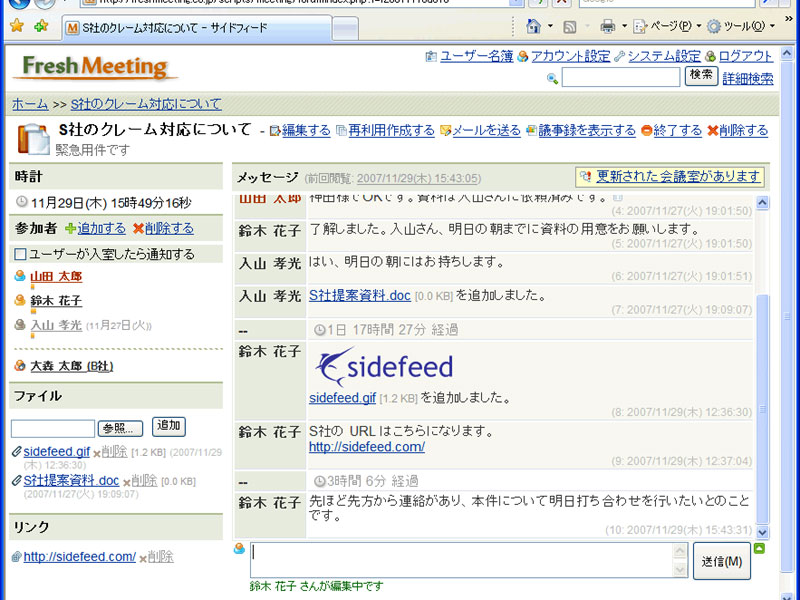Click message list scrollbar down arrow
This screenshot has width=800, height=600.
click(762, 532)
